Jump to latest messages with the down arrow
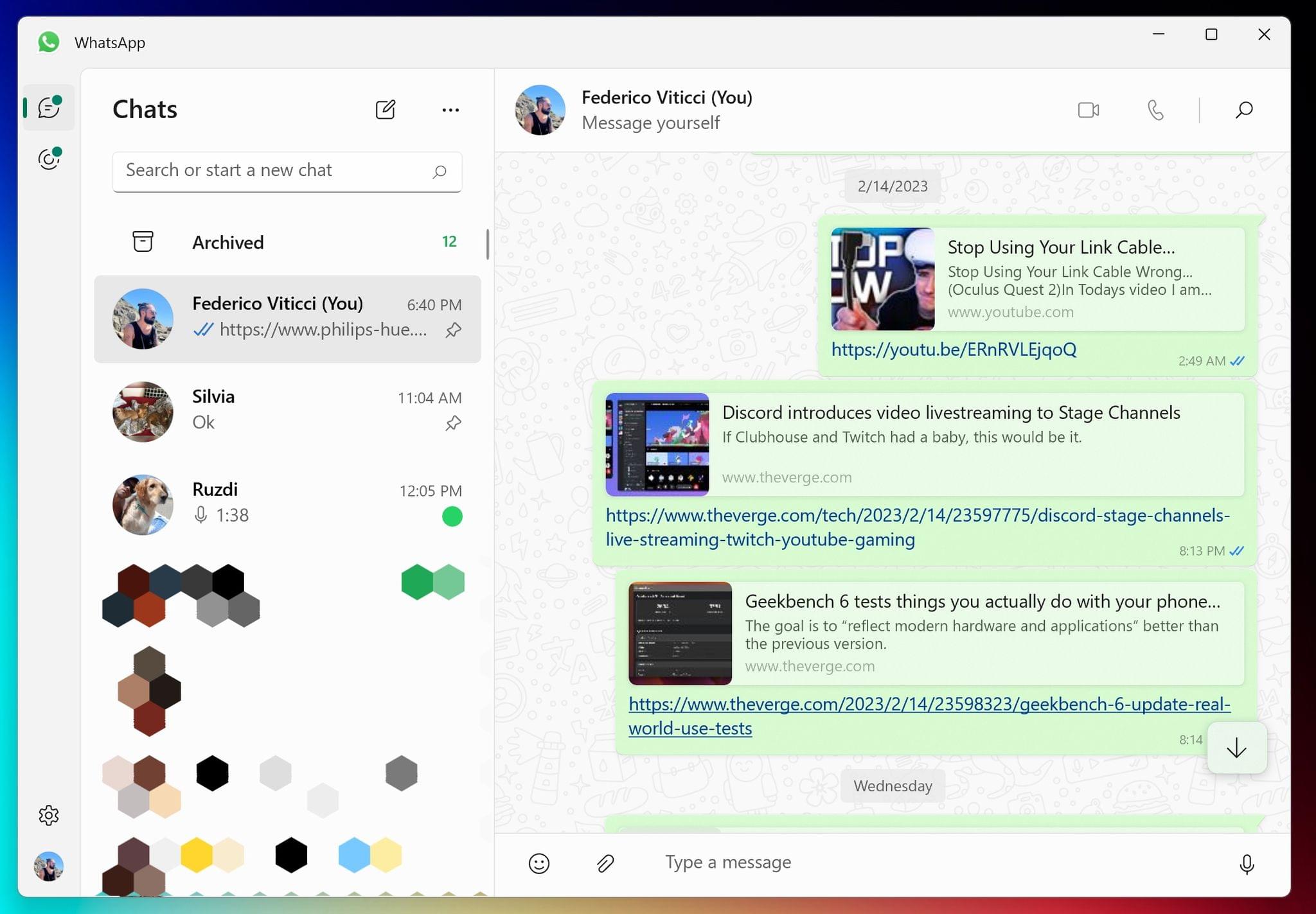The height and width of the screenshot is (914, 1316). (1236, 747)
